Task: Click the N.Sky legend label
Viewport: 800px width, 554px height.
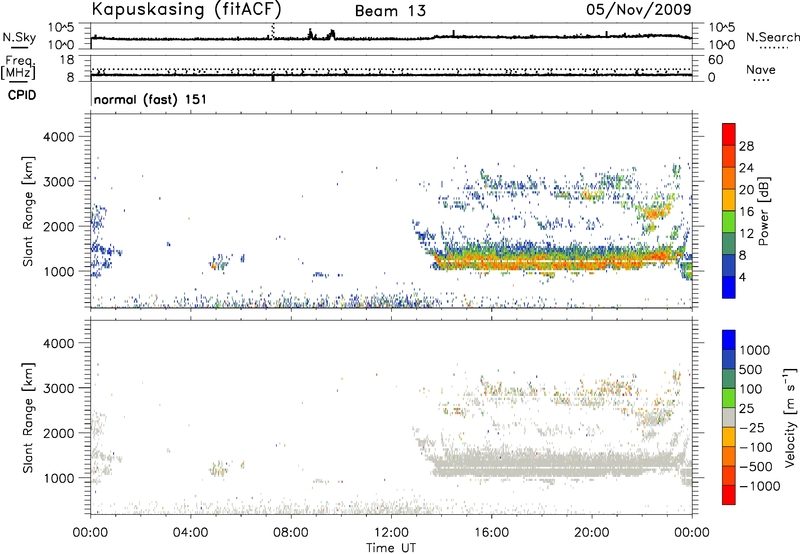Action: click(19, 37)
